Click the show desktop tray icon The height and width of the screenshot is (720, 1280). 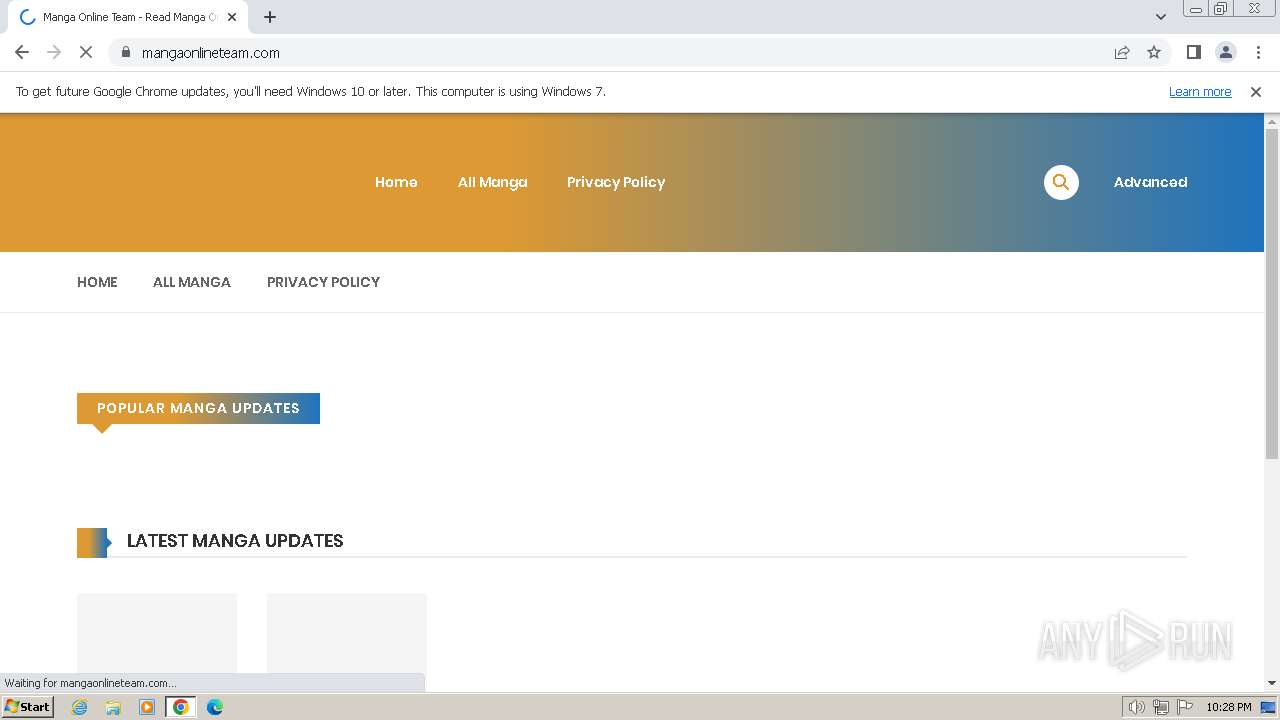1269,707
